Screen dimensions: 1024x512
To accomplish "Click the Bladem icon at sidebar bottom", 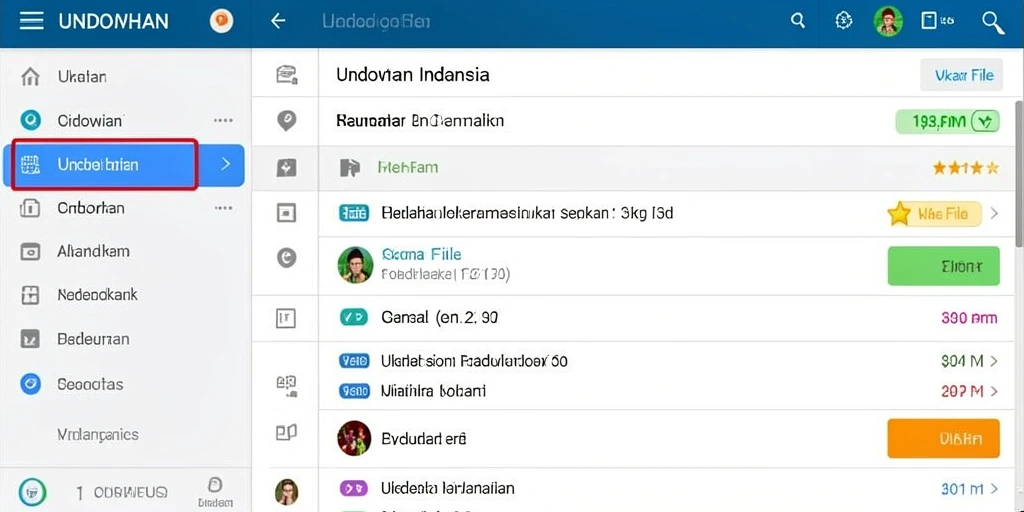I will pos(215,491).
